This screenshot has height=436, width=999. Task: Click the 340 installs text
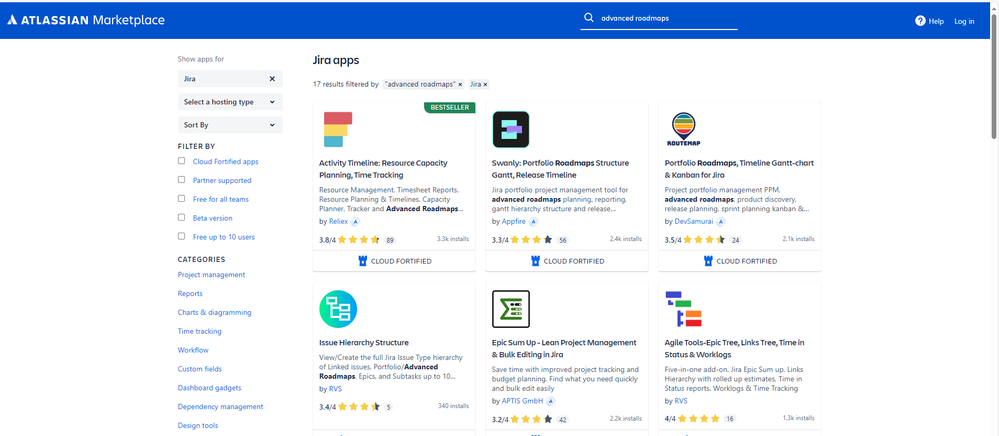pyautogui.click(x=454, y=405)
